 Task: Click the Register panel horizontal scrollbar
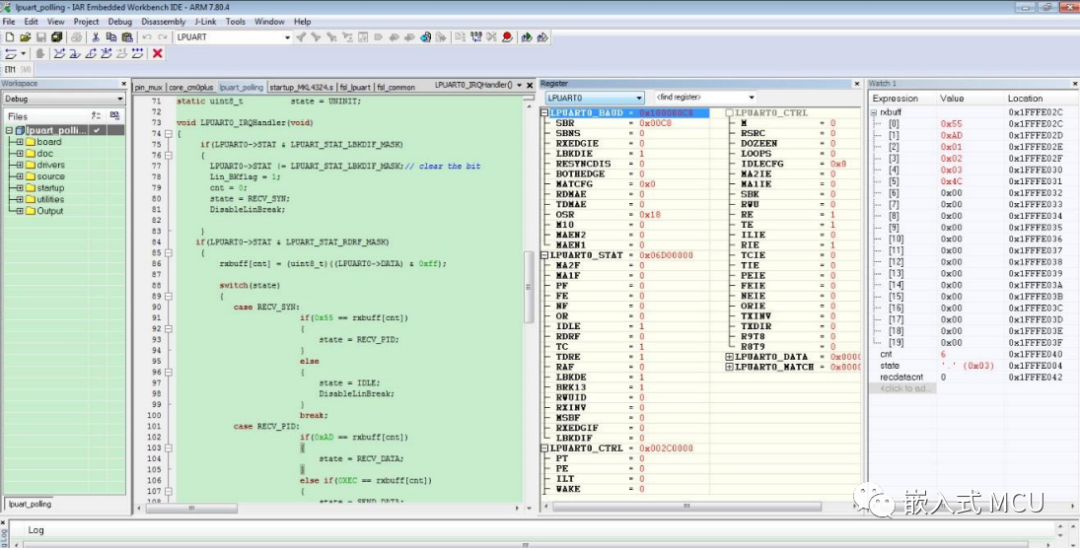point(687,506)
